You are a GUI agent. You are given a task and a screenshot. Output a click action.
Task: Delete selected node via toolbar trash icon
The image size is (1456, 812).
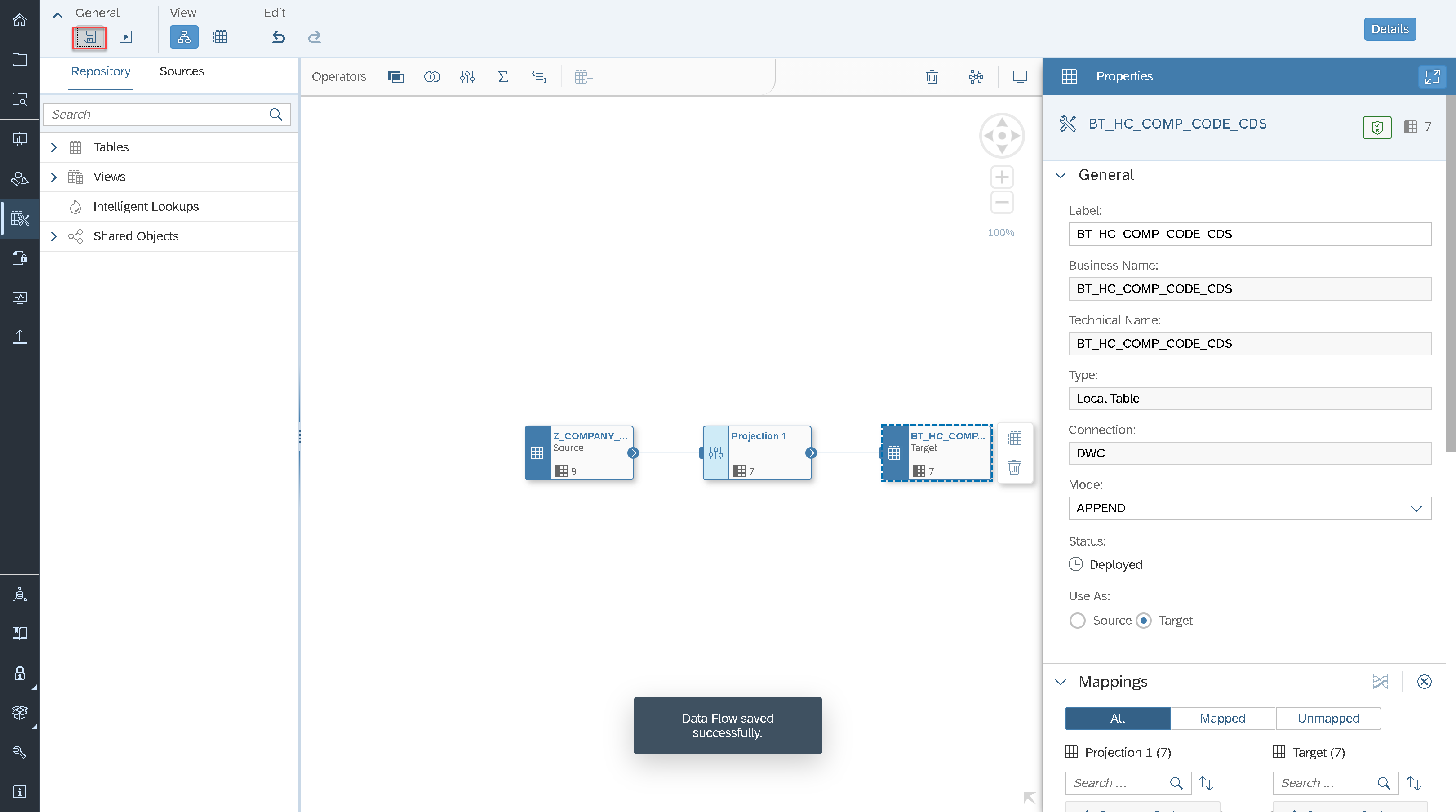coord(932,77)
